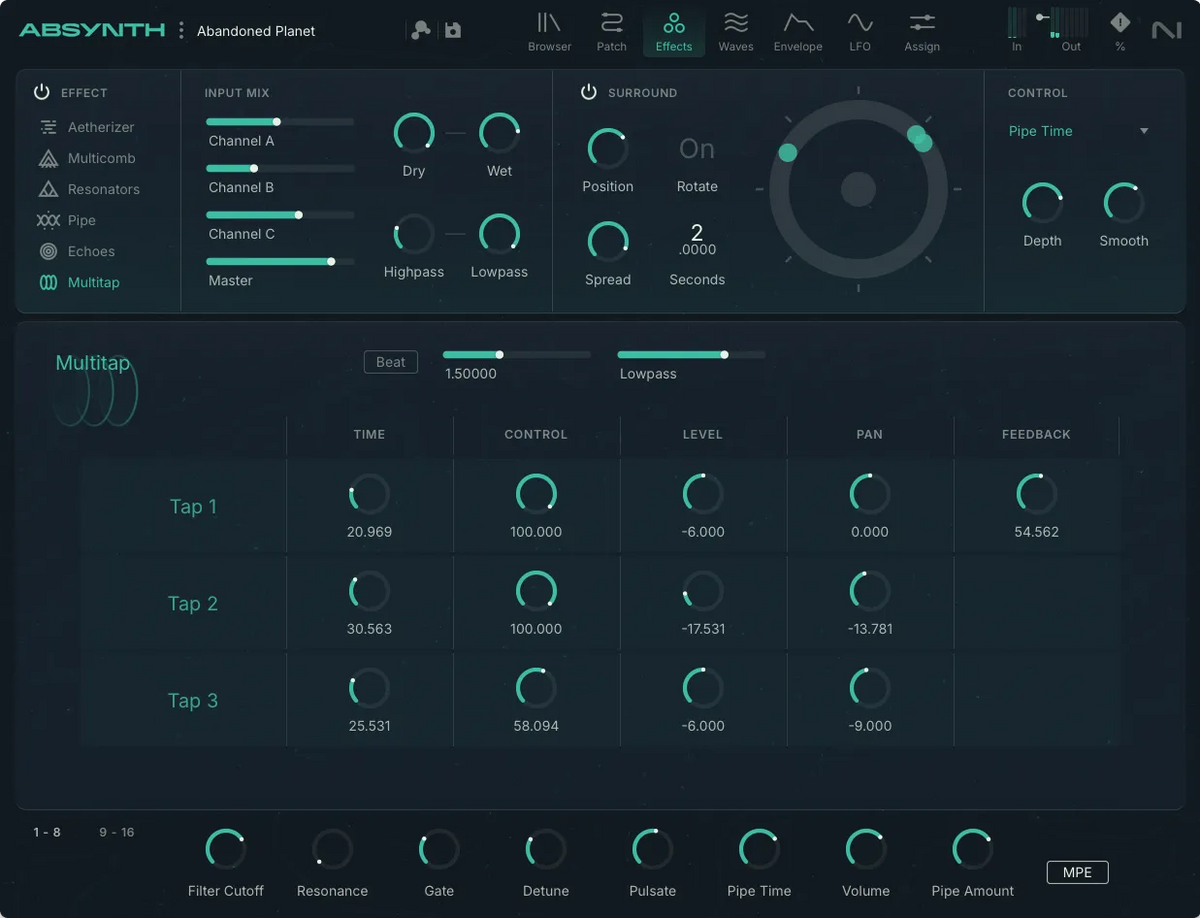Toggle the Effect section power button
The height and width of the screenshot is (918, 1200).
click(x=41, y=92)
